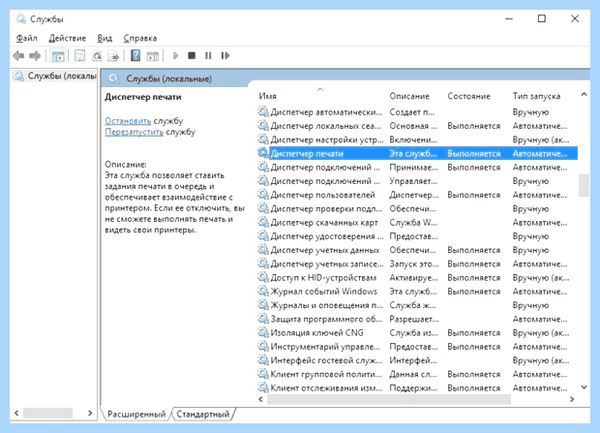Select Службы (локальные) in the tree

point(55,76)
